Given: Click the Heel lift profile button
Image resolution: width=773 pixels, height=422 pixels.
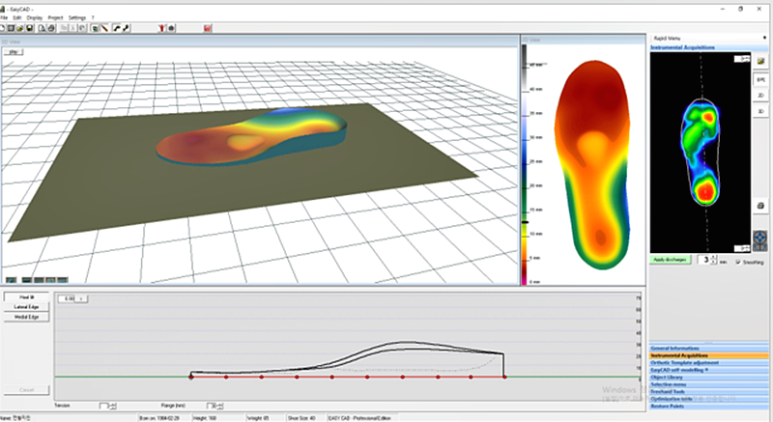Looking at the screenshot, I should (x=27, y=297).
